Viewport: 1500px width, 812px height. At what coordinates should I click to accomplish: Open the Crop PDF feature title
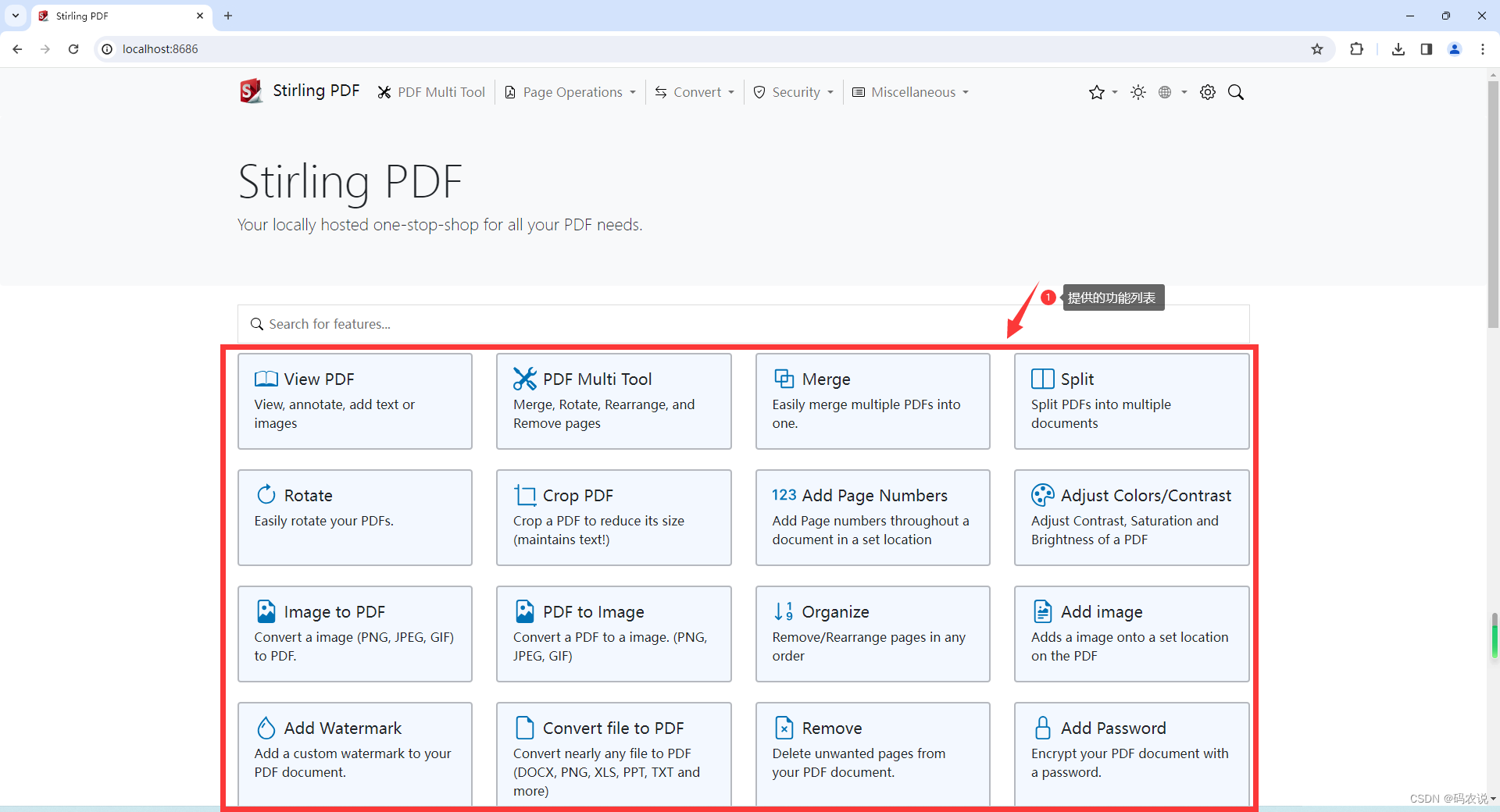coord(578,496)
